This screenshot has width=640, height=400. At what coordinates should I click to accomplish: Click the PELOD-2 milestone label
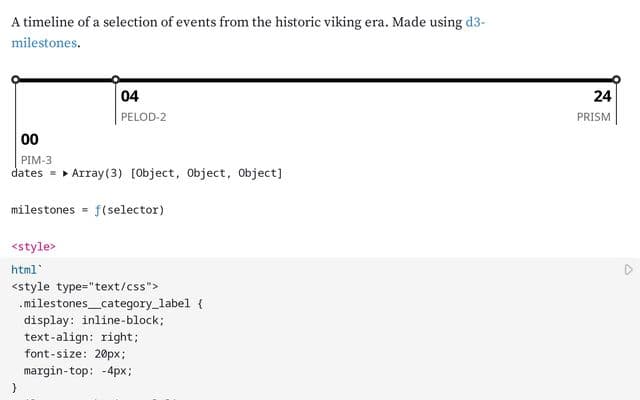point(143,117)
